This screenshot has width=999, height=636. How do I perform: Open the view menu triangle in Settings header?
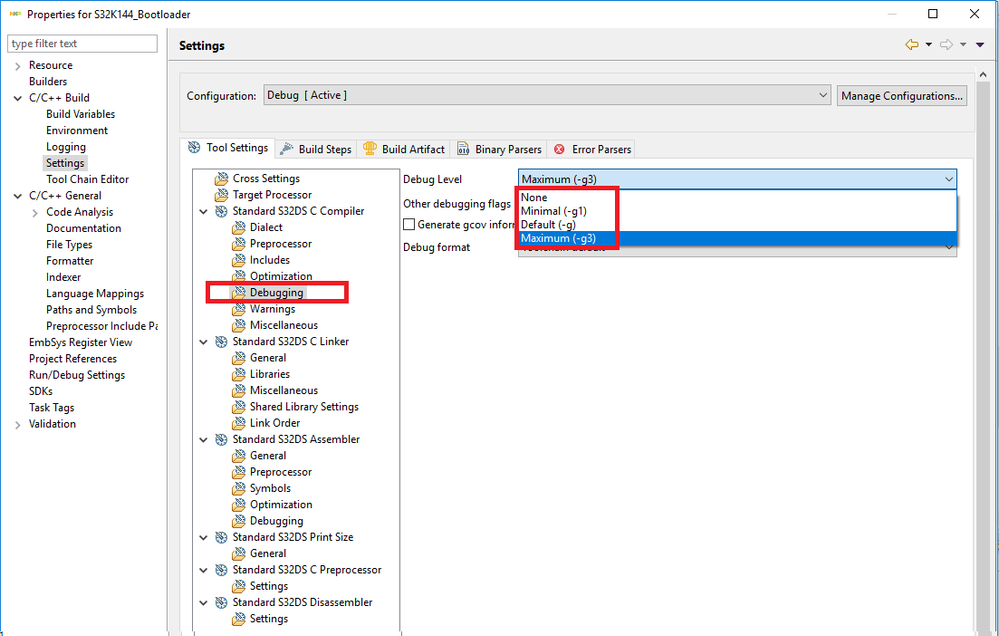pos(980,45)
